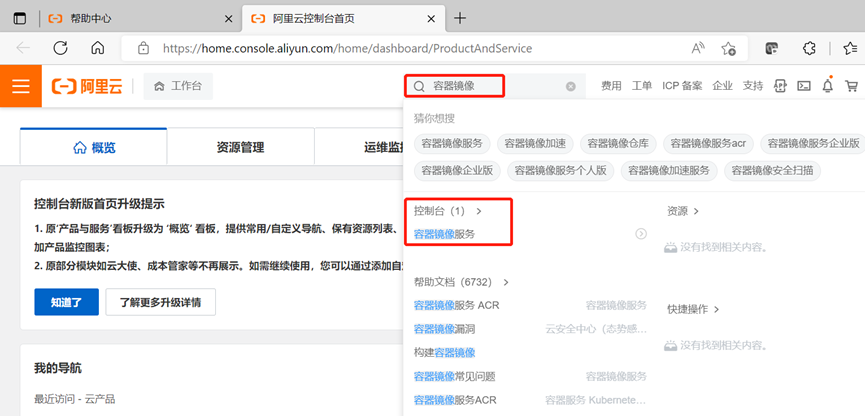This screenshot has width=865, height=416.
Task: Open the Cloud Shell terminal icon
Action: pyautogui.click(x=804, y=86)
